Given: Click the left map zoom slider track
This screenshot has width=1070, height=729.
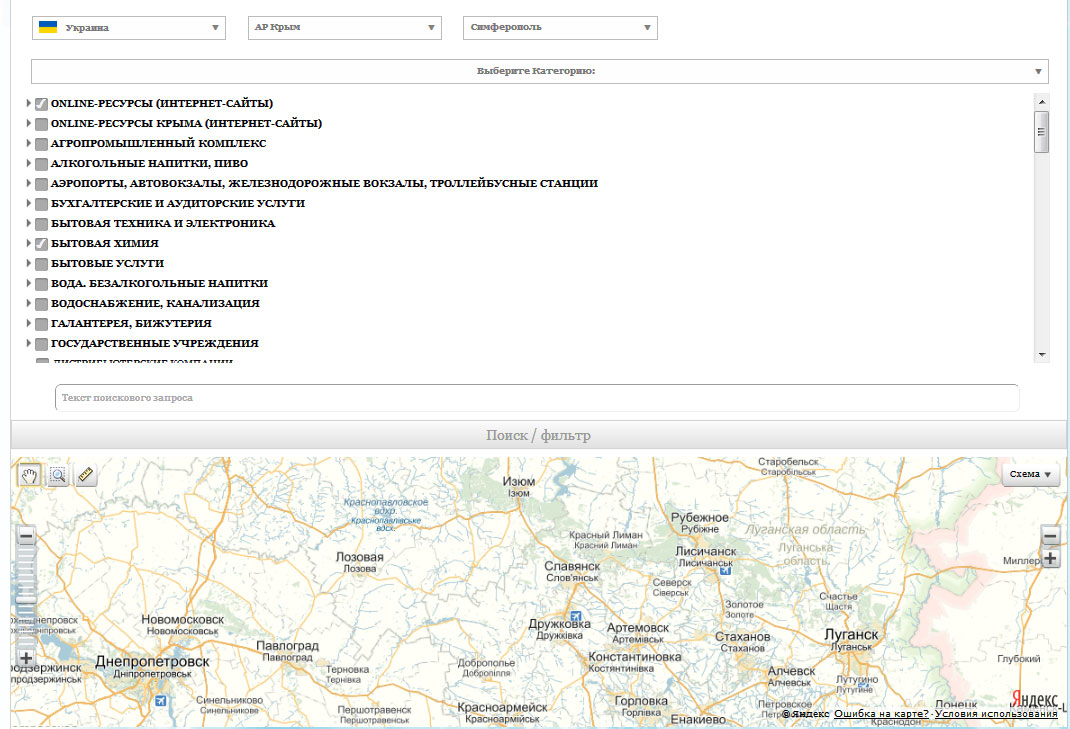Looking at the screenshot, I should pos(26,597).
